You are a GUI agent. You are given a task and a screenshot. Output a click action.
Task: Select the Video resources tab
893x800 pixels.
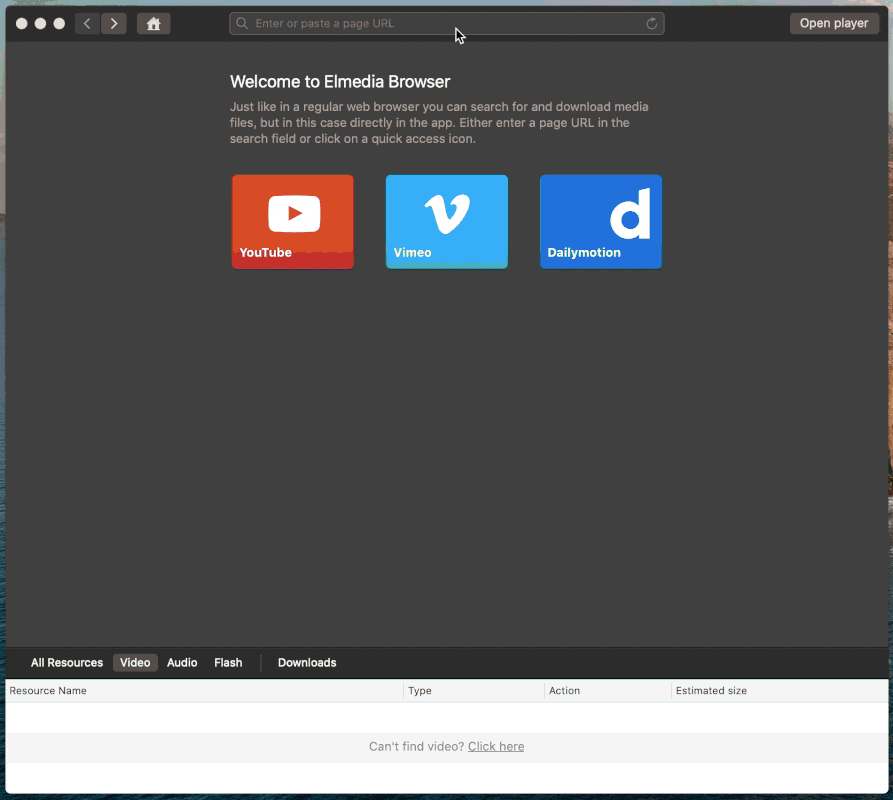click(x=135, y=663)
